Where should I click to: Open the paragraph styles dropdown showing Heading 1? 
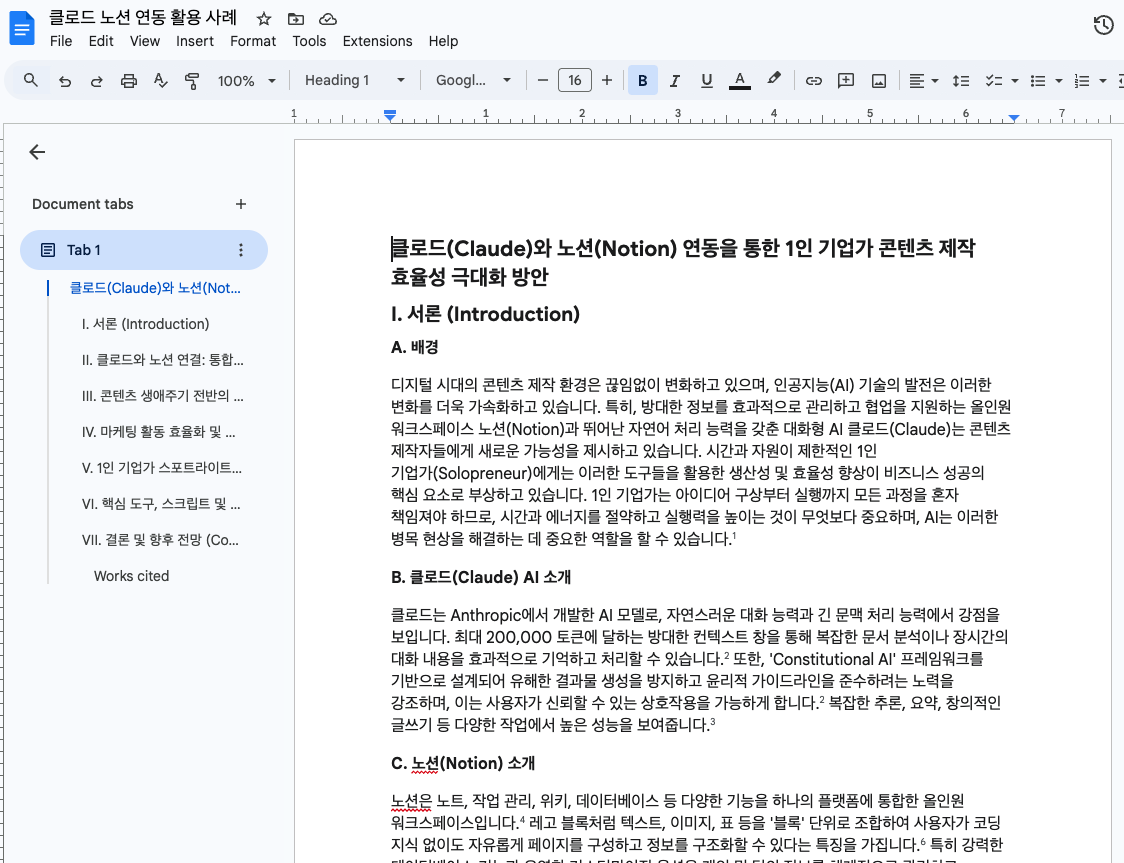[x=355, y=79]
